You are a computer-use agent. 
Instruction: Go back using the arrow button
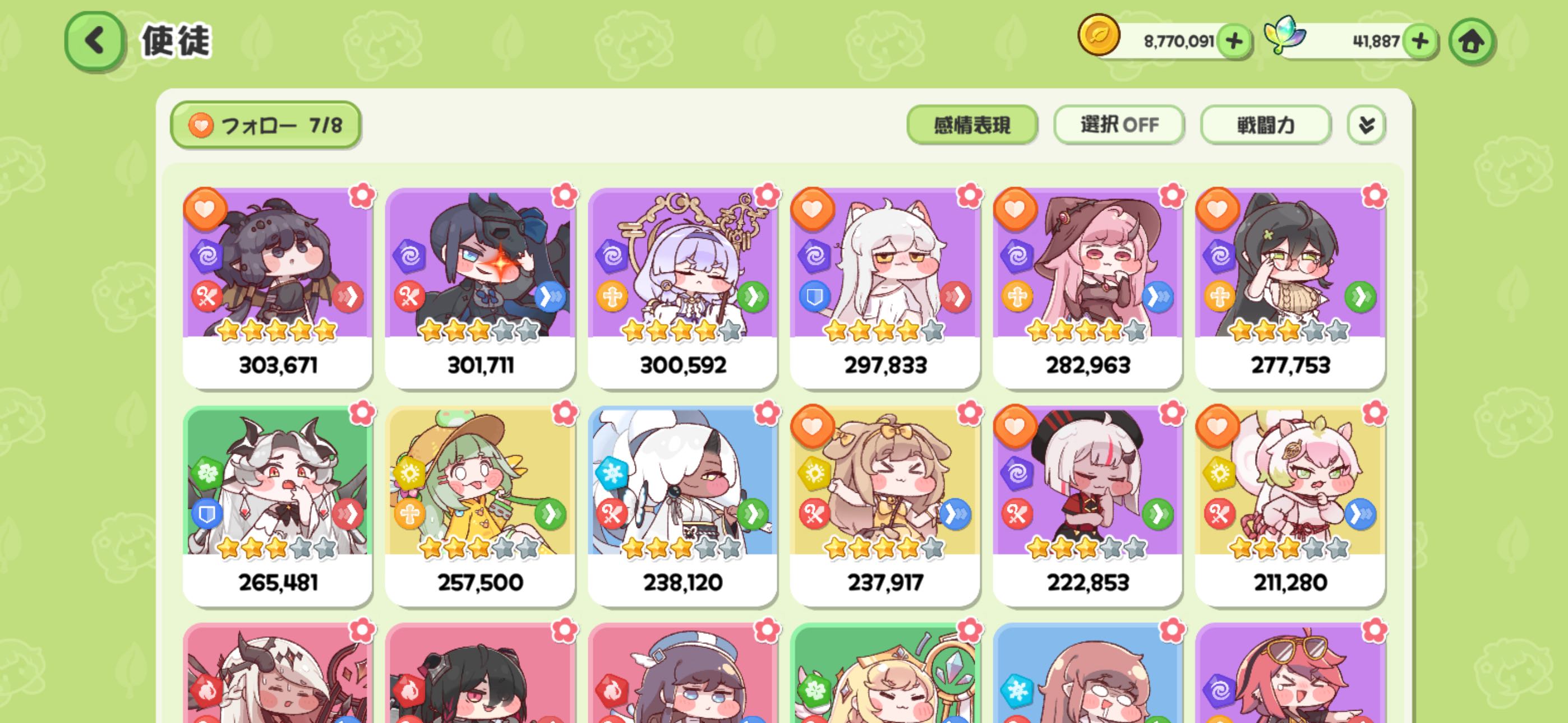click(x=95, y=41)
